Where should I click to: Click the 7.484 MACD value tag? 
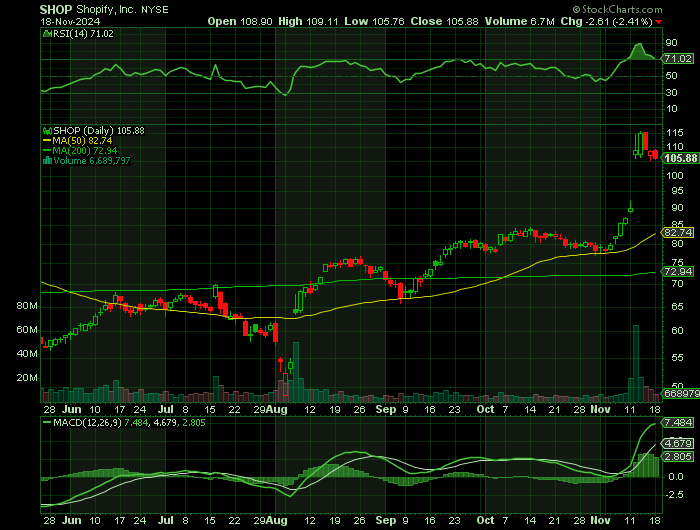point(679,422)
